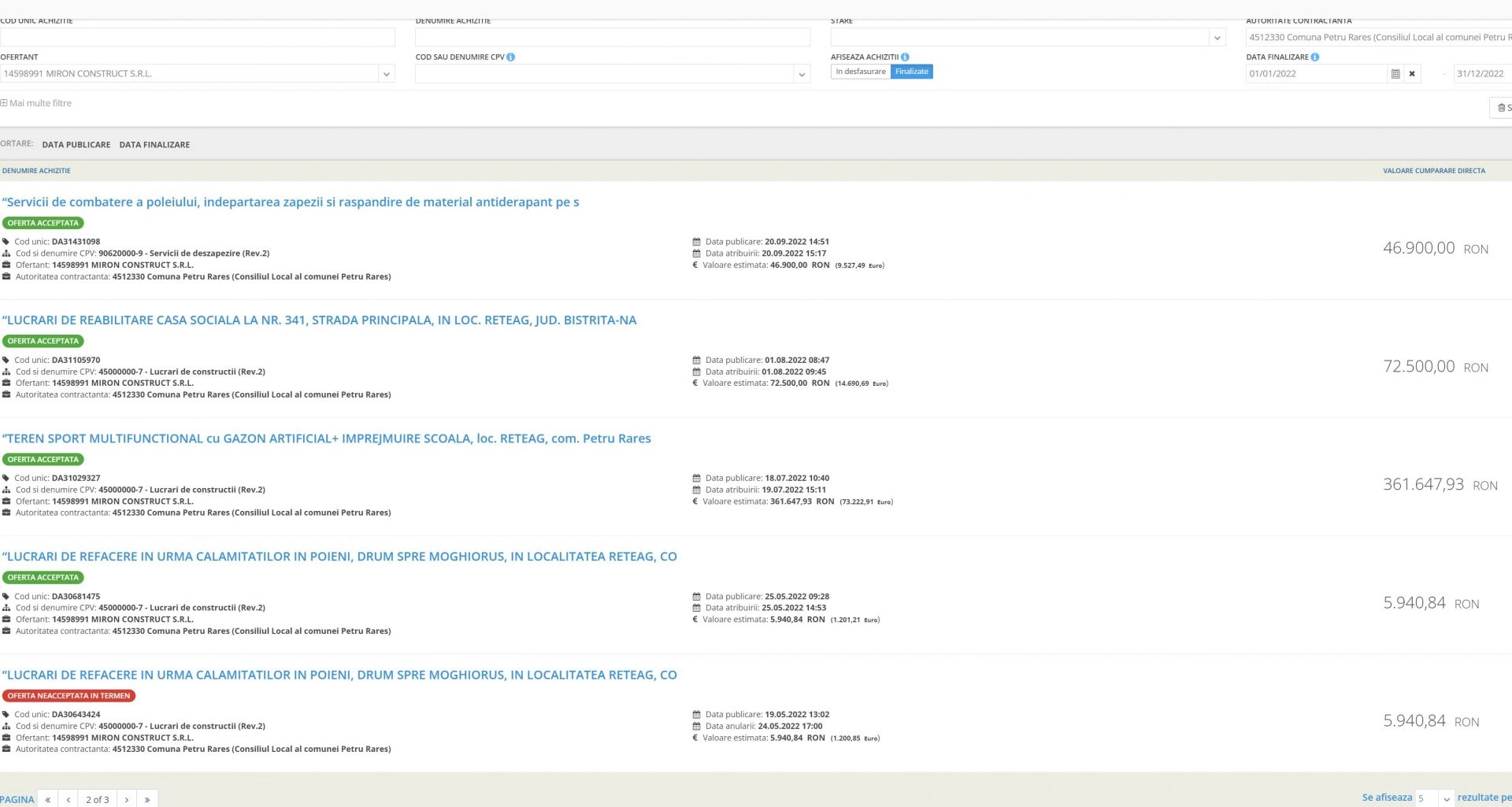Go to the first page of results
Viewport: 1512px width, 807px height.
pyautogui.click(x=48, y=799)
